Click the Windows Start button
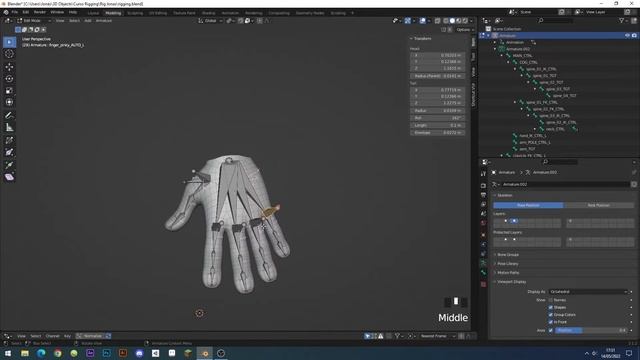Screen dimensions: 640x360 tap(8, 353)
